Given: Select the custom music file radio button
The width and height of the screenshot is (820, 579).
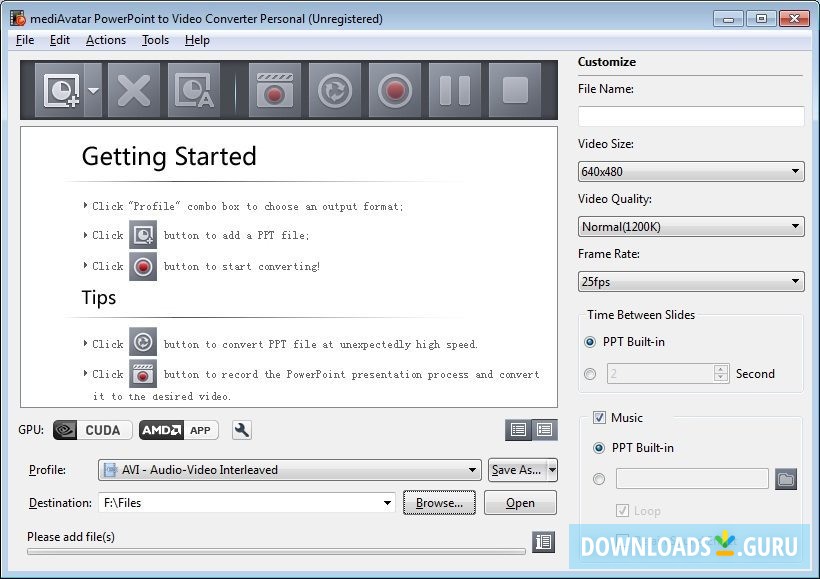Looking at the screenshot, I should (599, 479).
